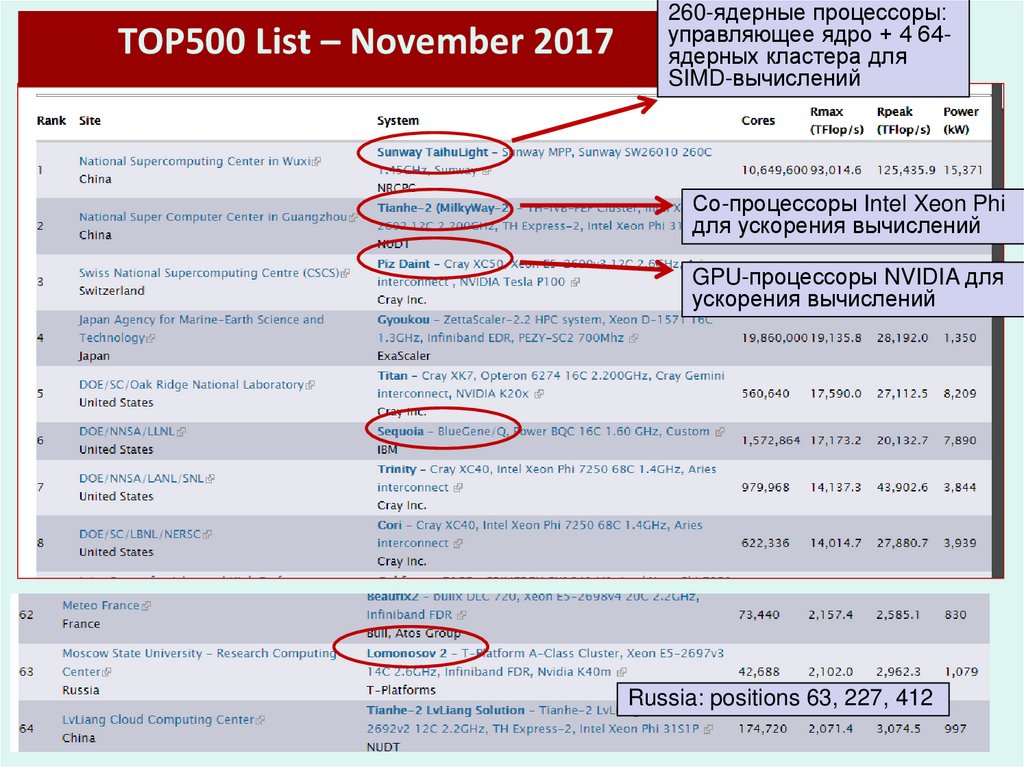Open Lomonosov 2 system link
The width and height of the screenshot is (1024, 767).
(407, 653)
